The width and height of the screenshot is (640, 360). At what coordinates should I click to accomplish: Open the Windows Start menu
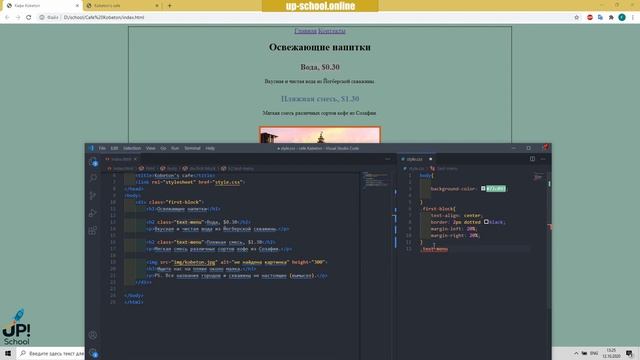pyautogui.click(x=8, y=353)
